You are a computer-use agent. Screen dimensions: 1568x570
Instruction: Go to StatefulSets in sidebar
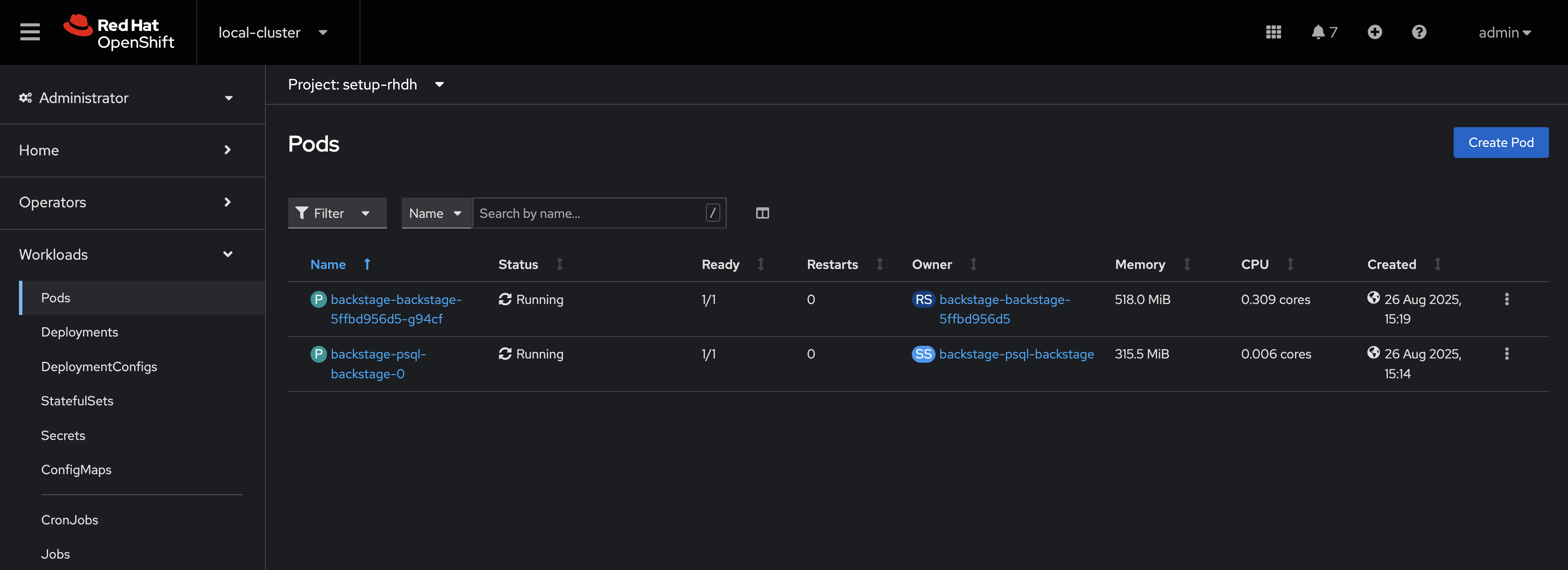(77, 401)
